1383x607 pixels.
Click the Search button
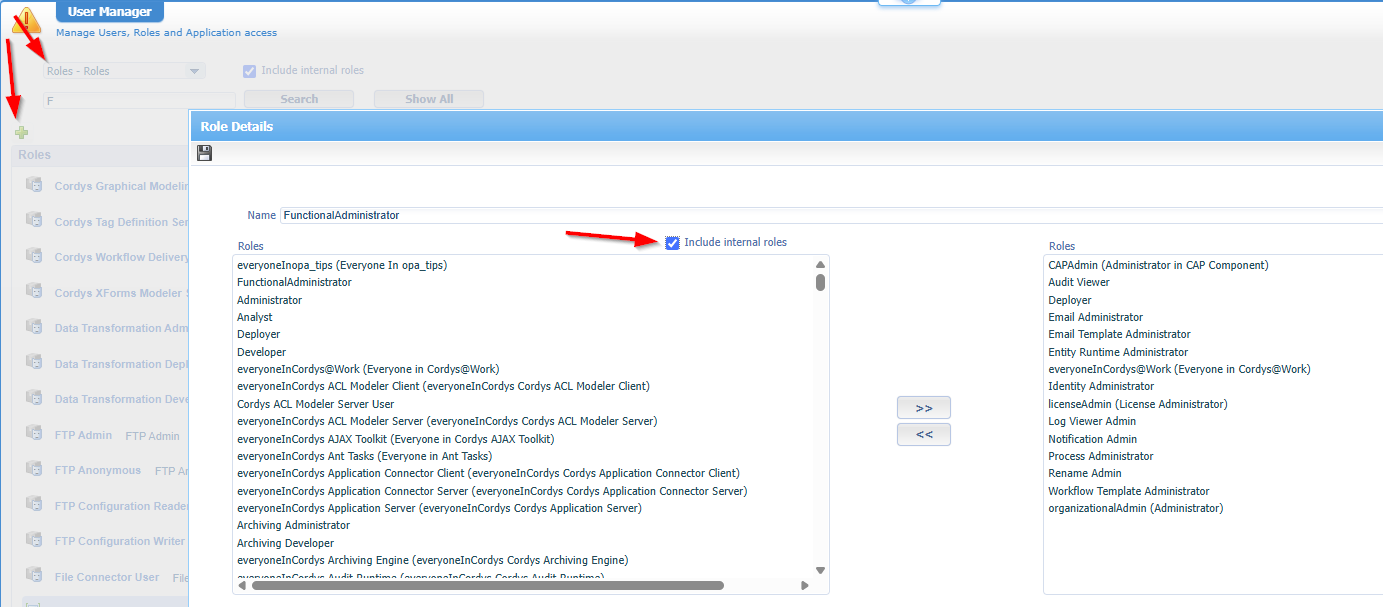click(299, 99)
